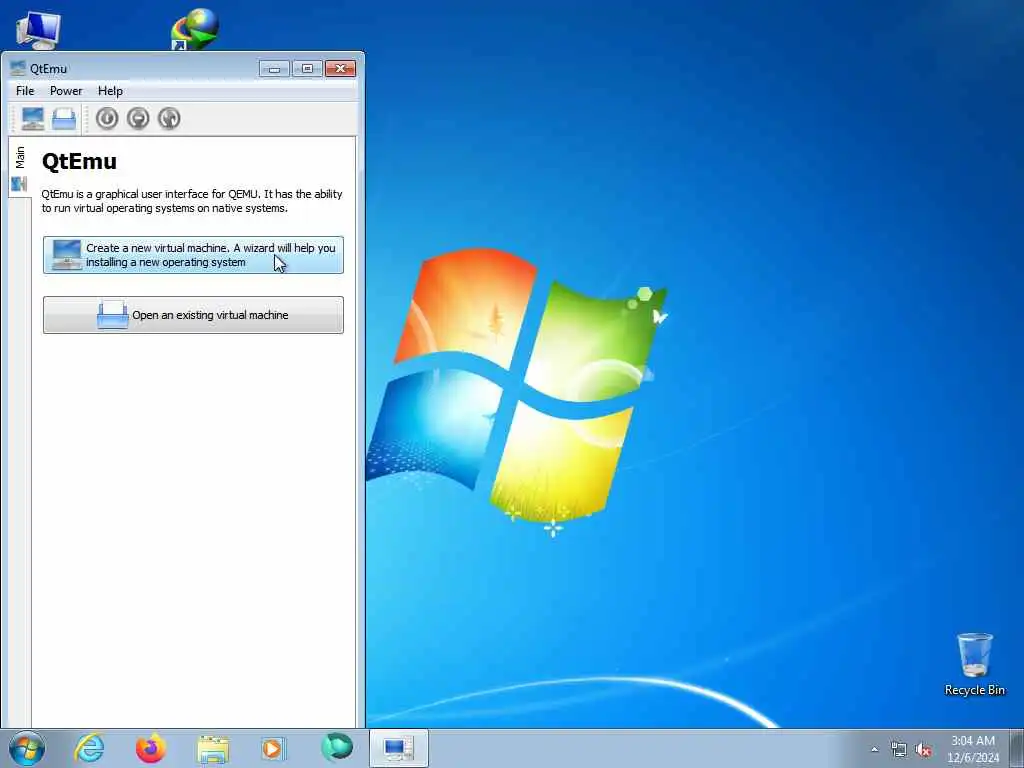The image size is (1024, 768).
Task: Select the Main vertical tab
Action: (20, 168)
